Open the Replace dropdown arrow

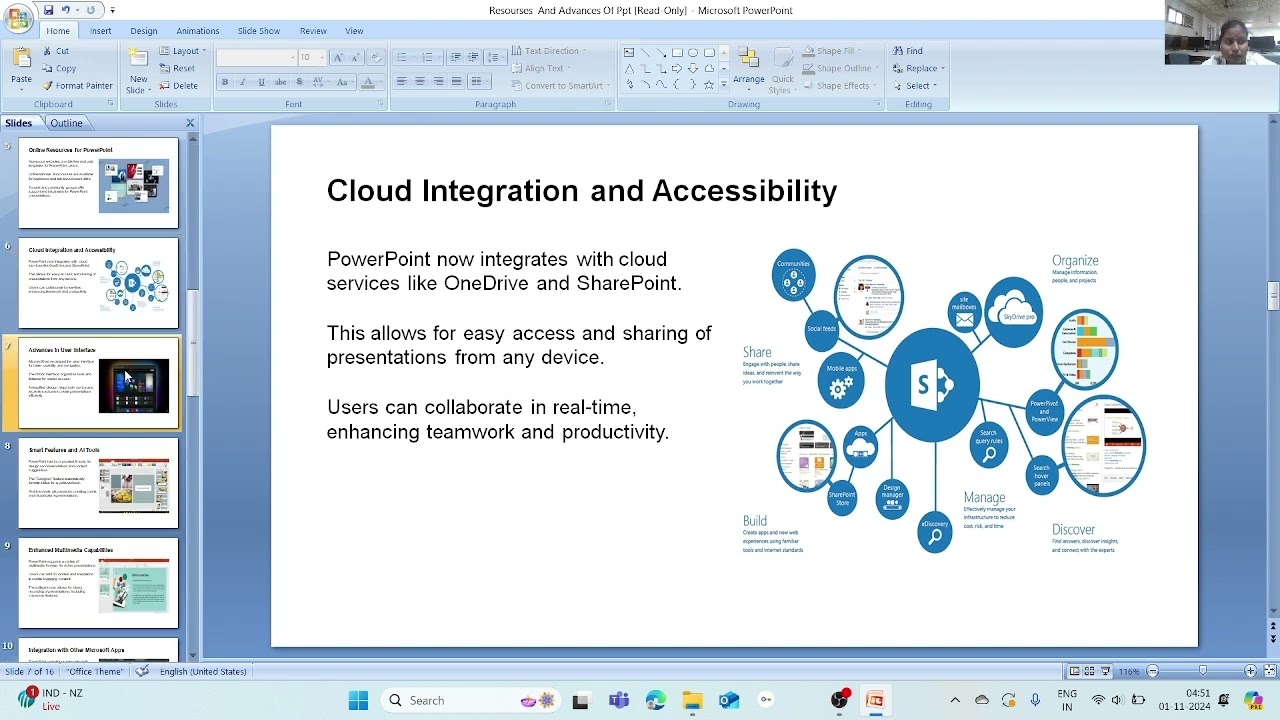[942, 68]
